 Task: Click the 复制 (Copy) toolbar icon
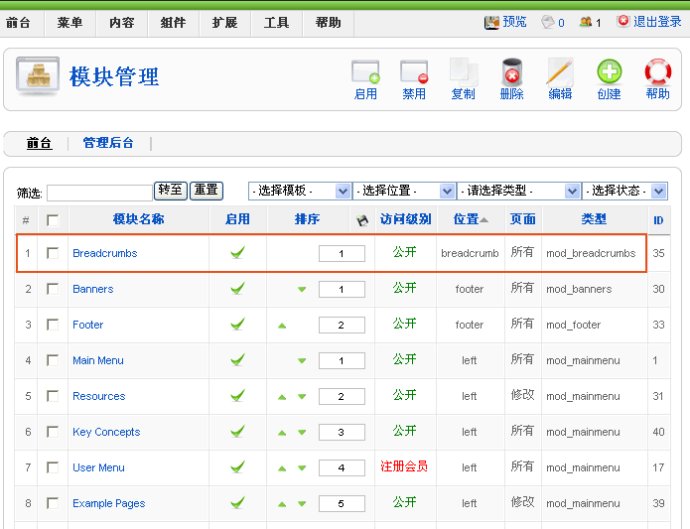click(463, 73)
